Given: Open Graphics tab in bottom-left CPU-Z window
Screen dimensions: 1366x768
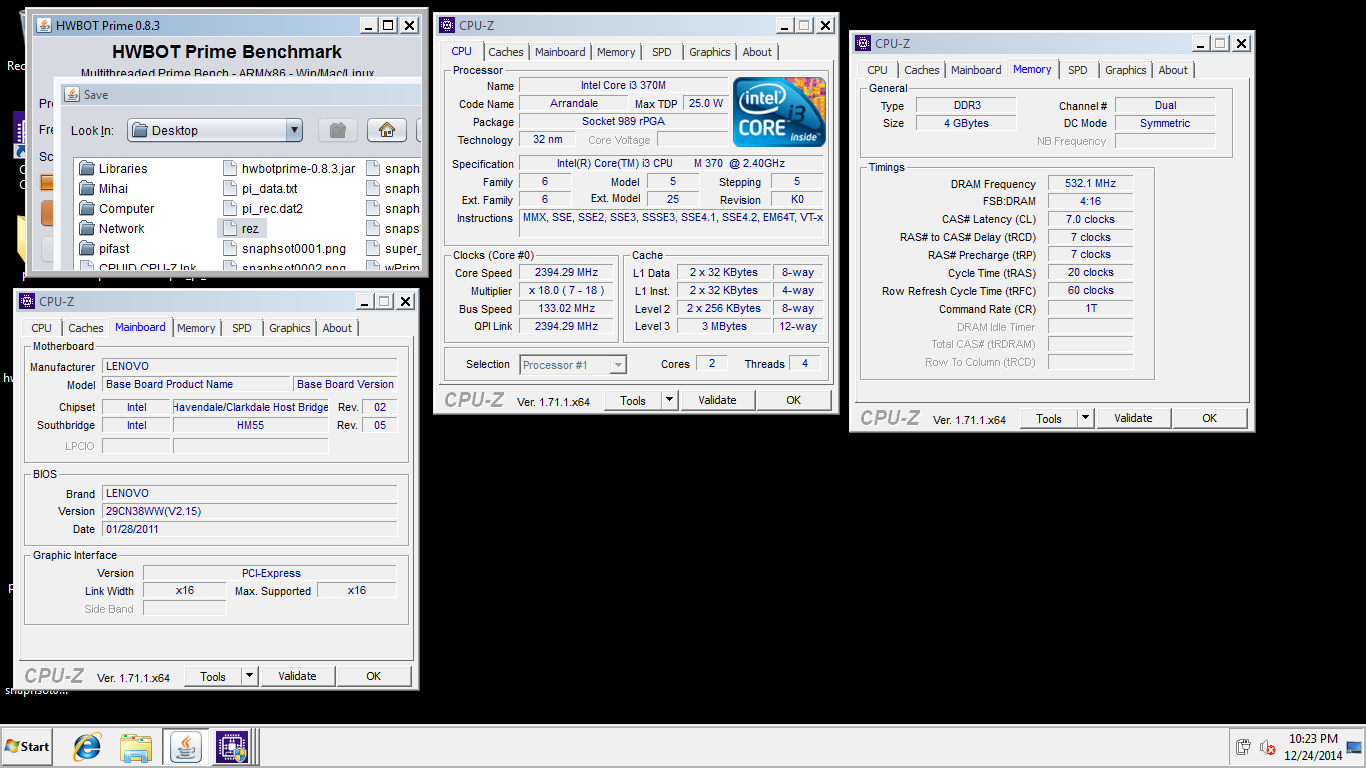Looking at the screenshot, I should (x=290, y=328).
